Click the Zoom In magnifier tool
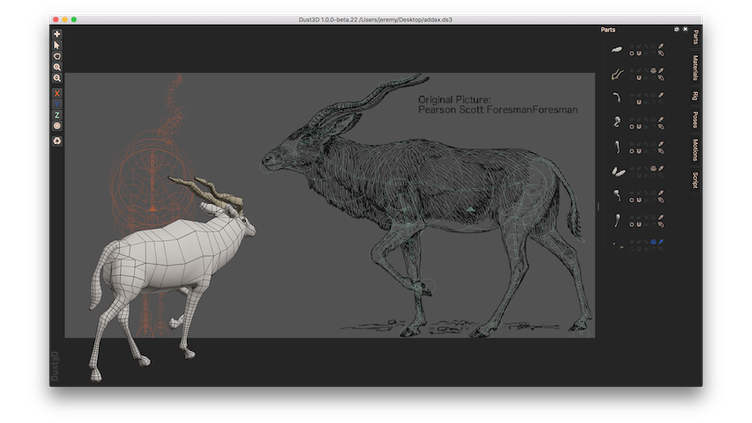 57,67
